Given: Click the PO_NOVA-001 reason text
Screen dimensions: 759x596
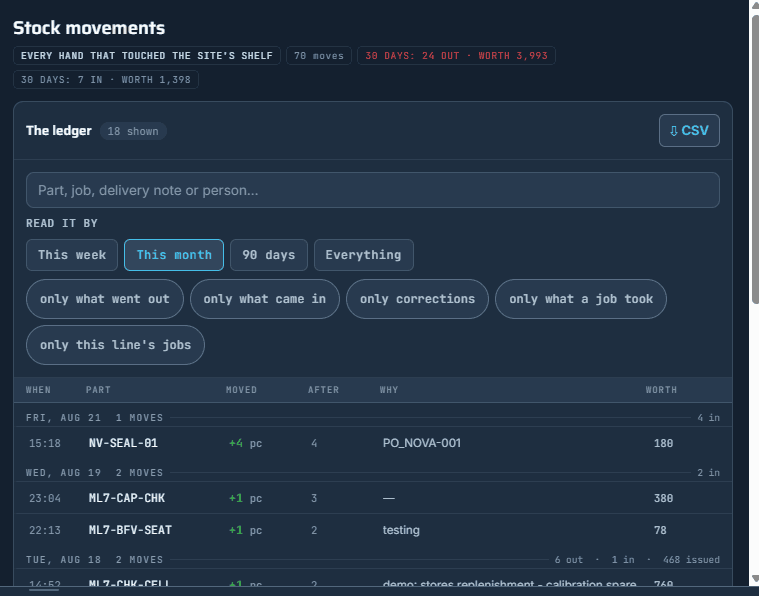Looking at the screenshot, I should (x=422, y=443).
